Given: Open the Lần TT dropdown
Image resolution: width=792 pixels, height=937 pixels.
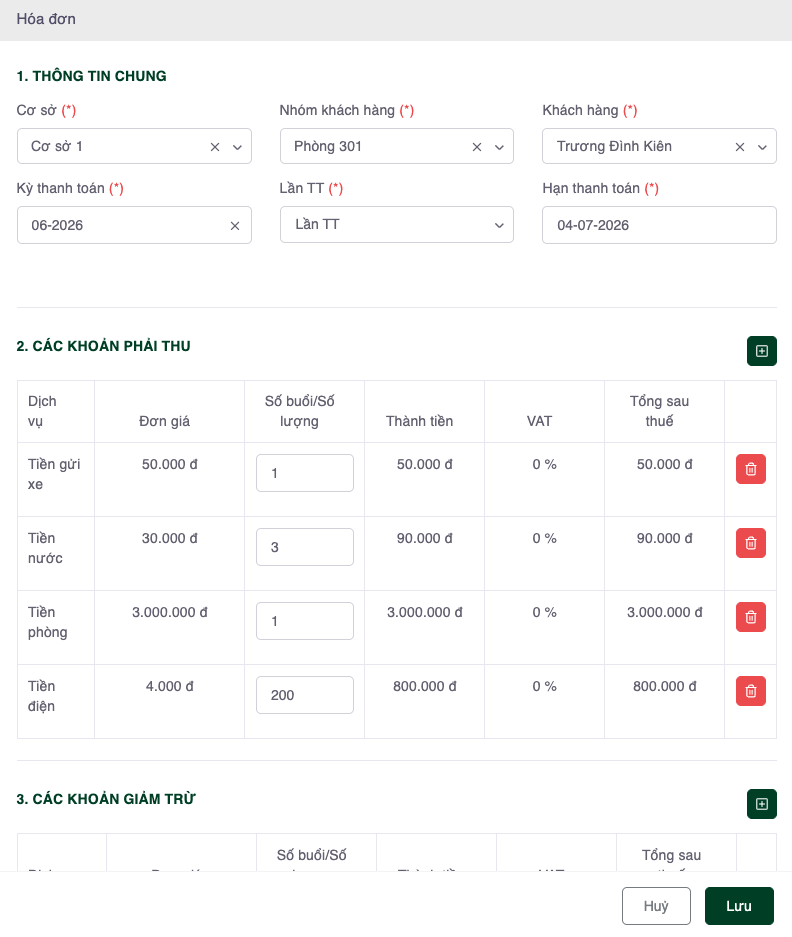Looking at the screenshot, I should click(x=397, y=225).
